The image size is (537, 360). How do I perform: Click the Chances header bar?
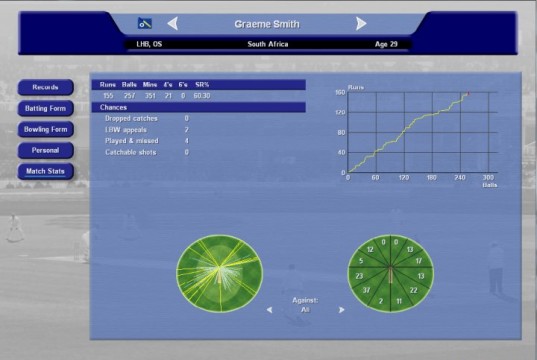pyautogui.click(x=199, y=107)
